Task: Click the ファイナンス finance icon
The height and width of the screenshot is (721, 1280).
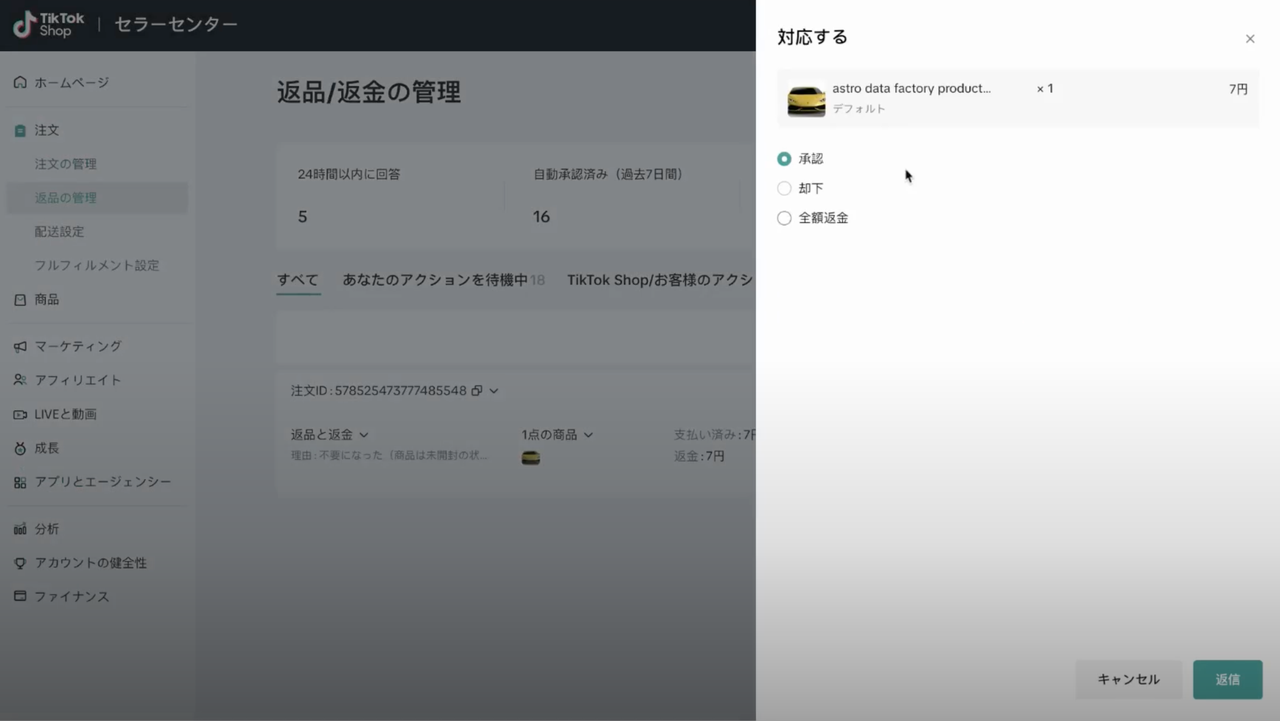Action: pyautogui.click(x=21, y=595)
